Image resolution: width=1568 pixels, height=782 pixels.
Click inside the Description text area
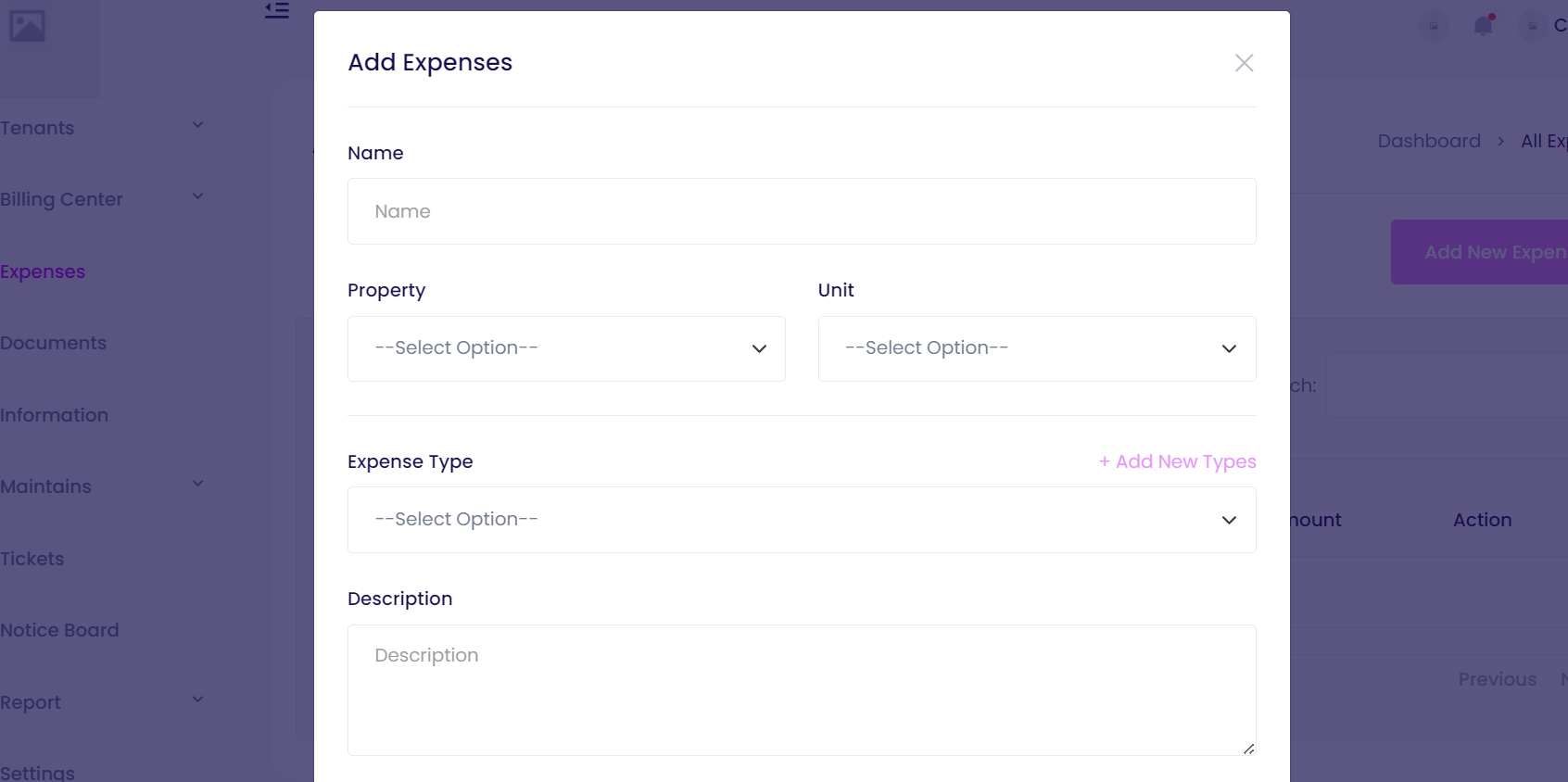[x=801, y=690]
